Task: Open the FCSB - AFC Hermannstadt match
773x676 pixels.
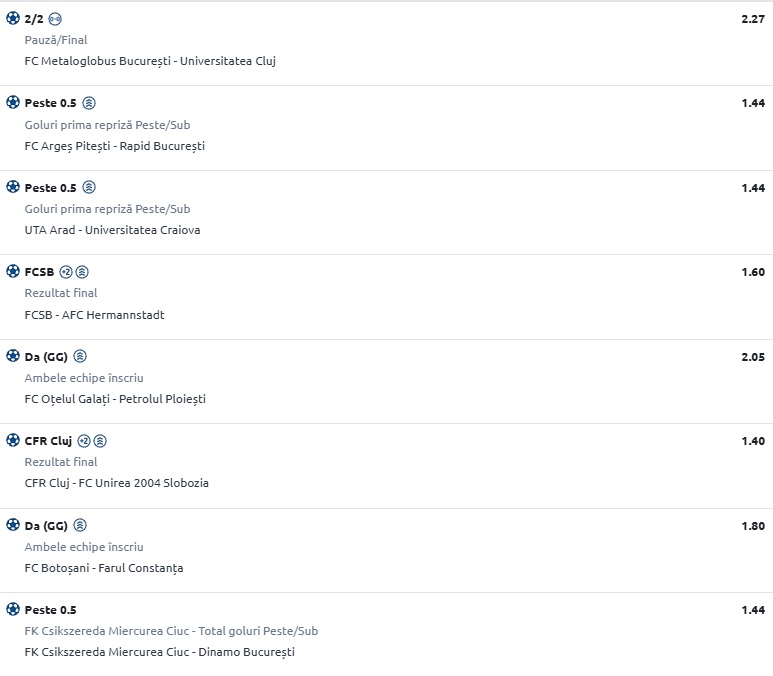Action: (94, 315)
